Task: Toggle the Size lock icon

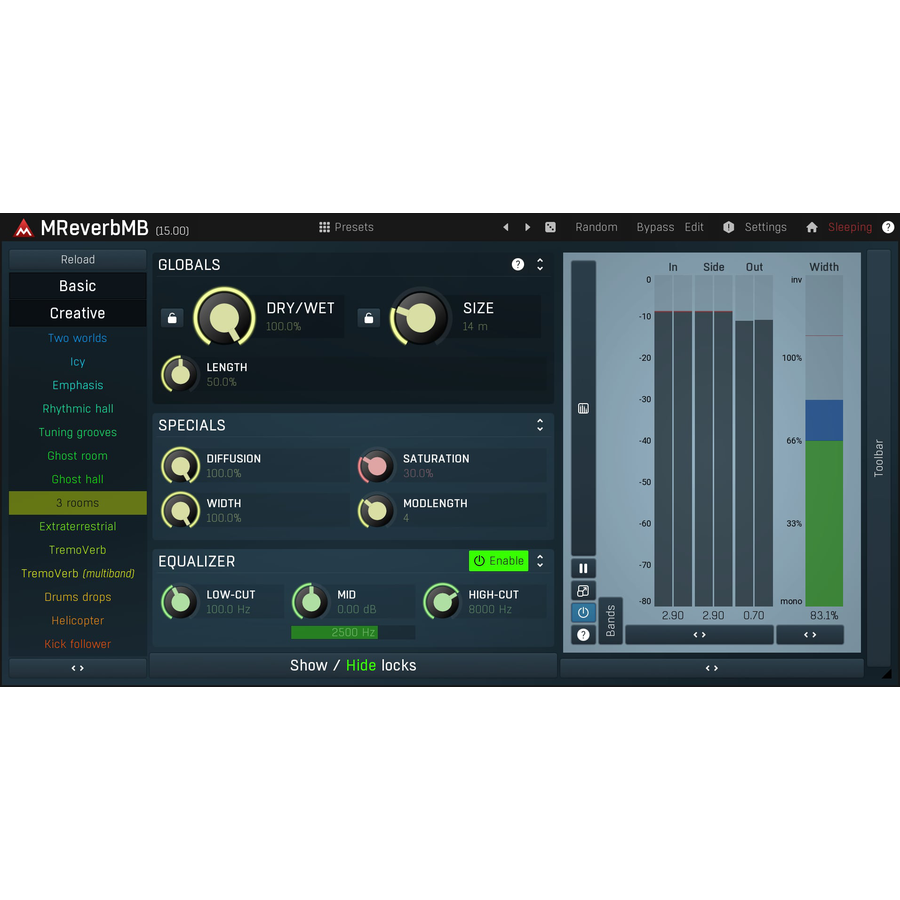Action: 368,317
